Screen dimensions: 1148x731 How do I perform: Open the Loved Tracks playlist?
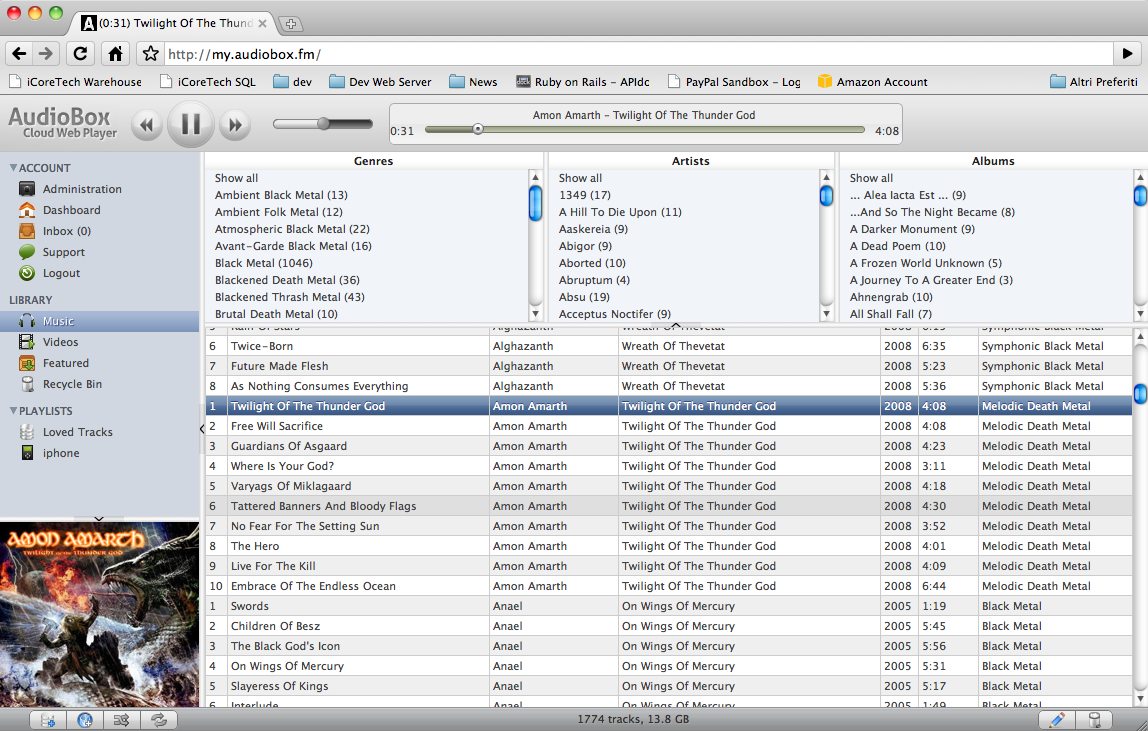(x=77, y=432)
